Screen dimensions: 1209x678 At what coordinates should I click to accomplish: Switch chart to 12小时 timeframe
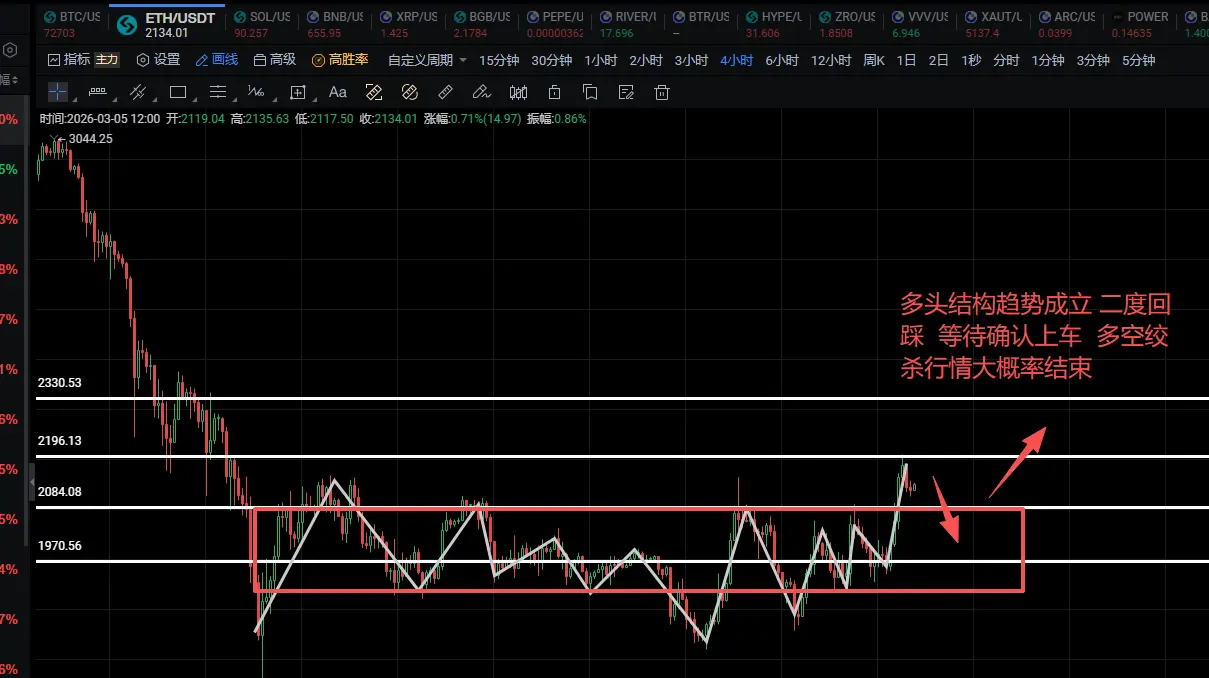tap(831, 60)
